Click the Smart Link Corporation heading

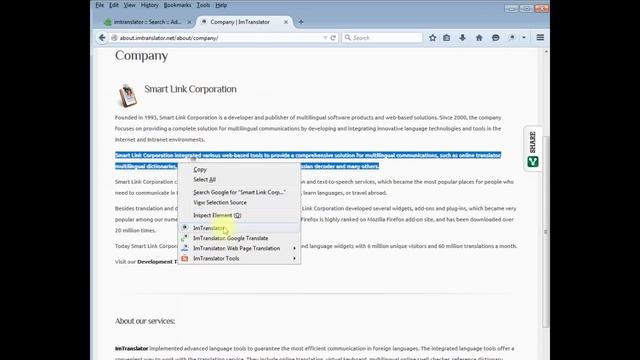pyautogui.click(x=190, y=89)
